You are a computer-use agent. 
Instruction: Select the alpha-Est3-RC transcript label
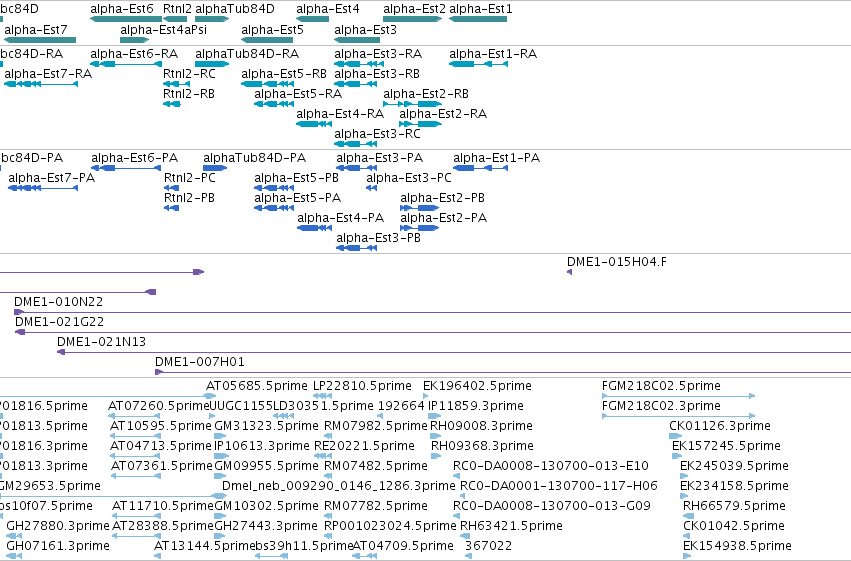(x=377, y=134)
